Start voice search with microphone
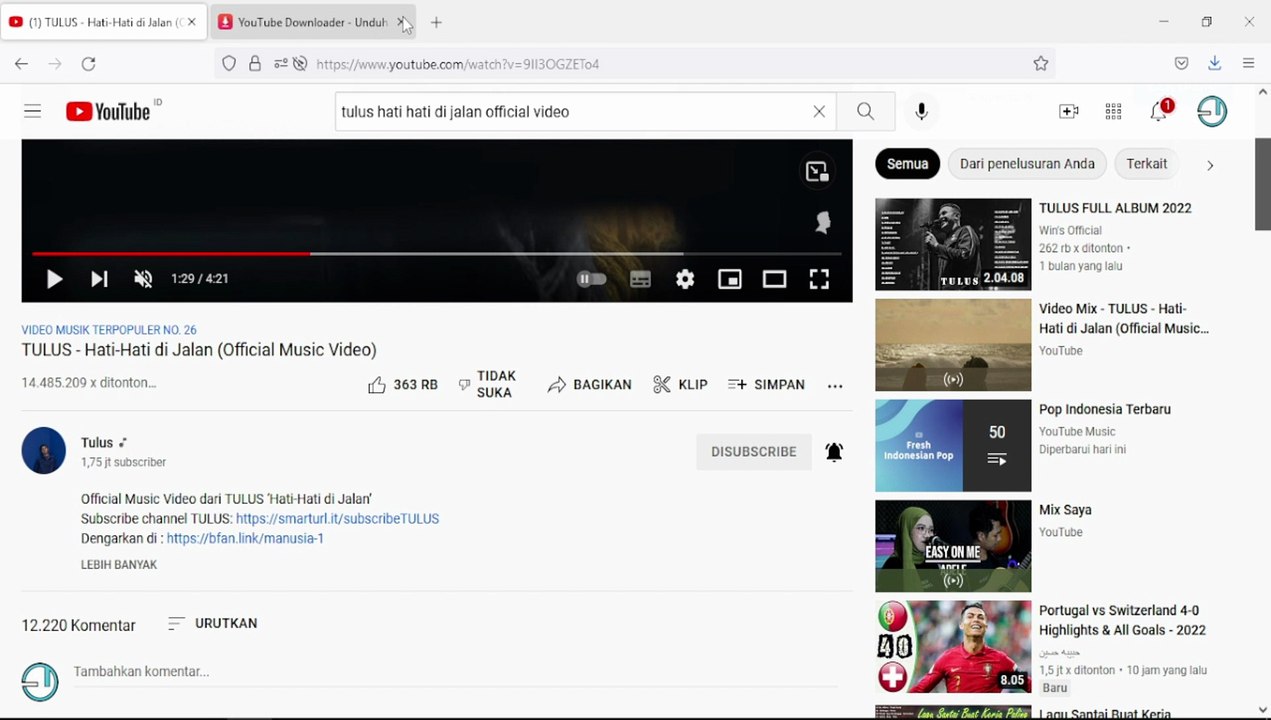 pos(921,111)
